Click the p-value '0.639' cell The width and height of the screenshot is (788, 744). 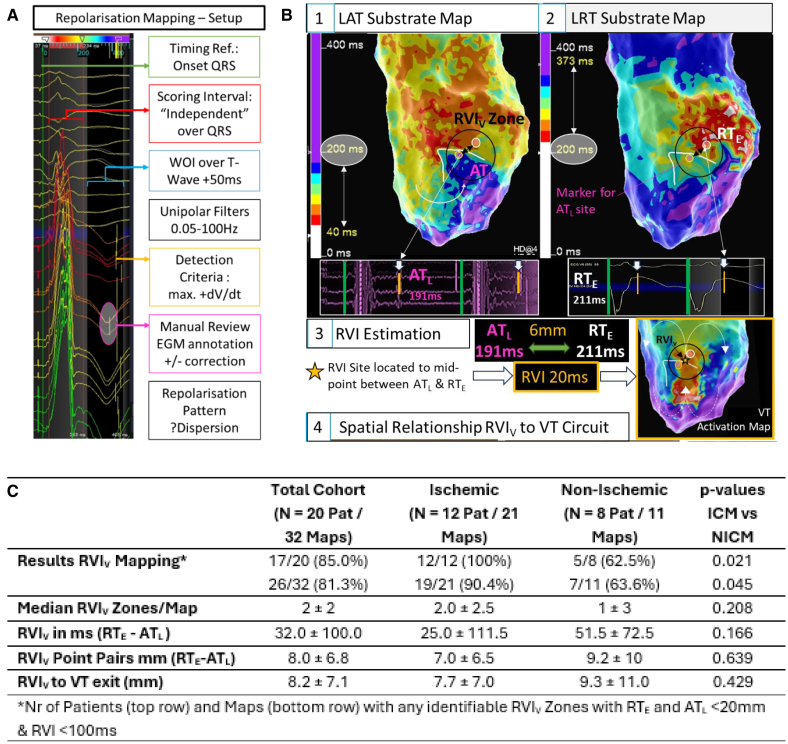pos(732,658)
